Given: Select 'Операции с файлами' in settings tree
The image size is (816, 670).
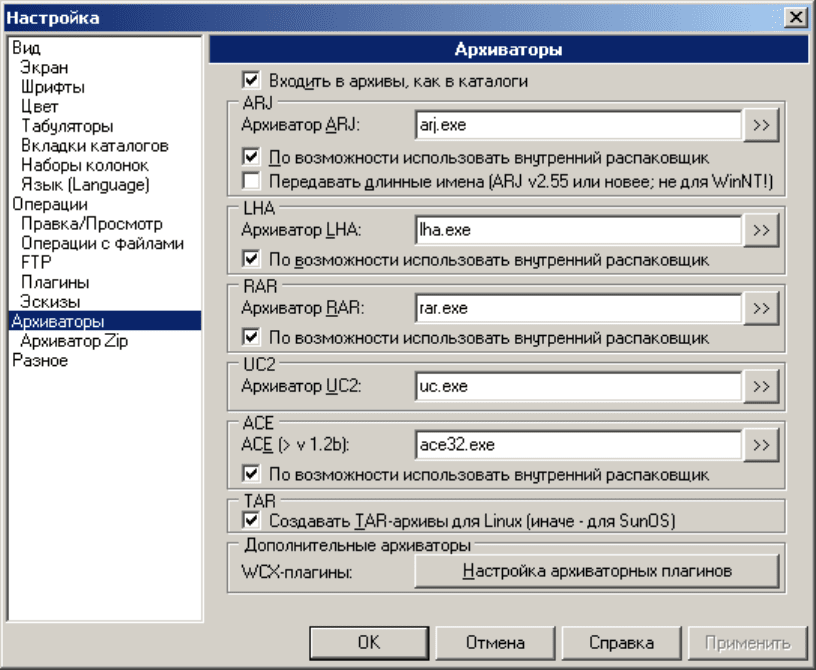Looking at the screenshot, I should (x=103, y=243).
